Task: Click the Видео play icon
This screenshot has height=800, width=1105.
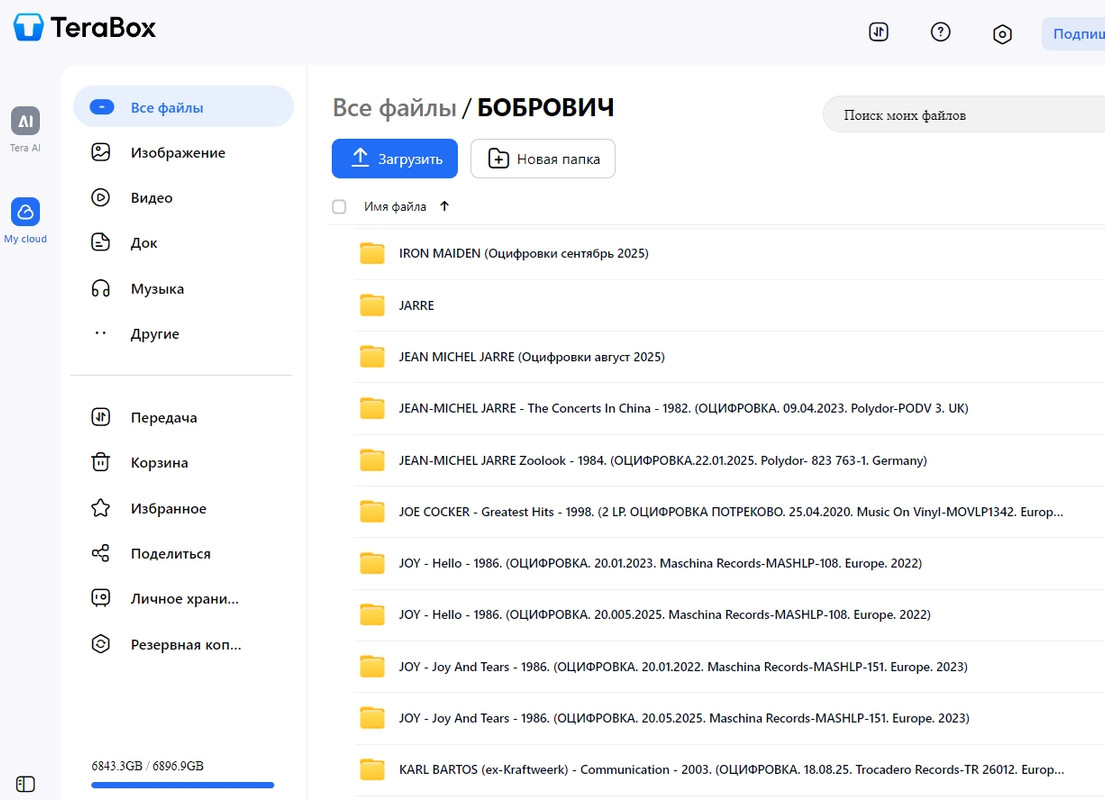Action: [x=101, y=197]
